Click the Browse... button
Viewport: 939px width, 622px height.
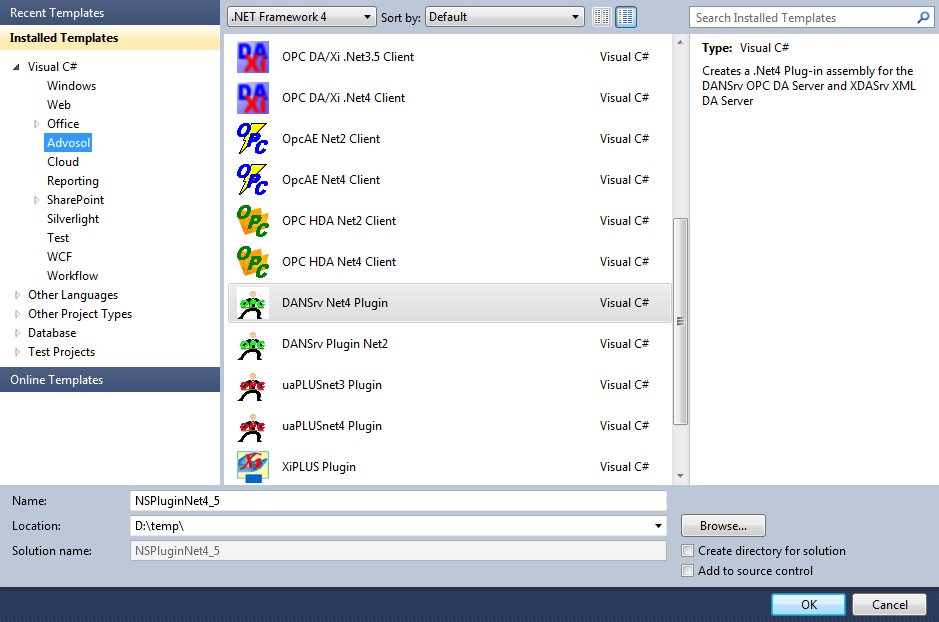(723, 526)
